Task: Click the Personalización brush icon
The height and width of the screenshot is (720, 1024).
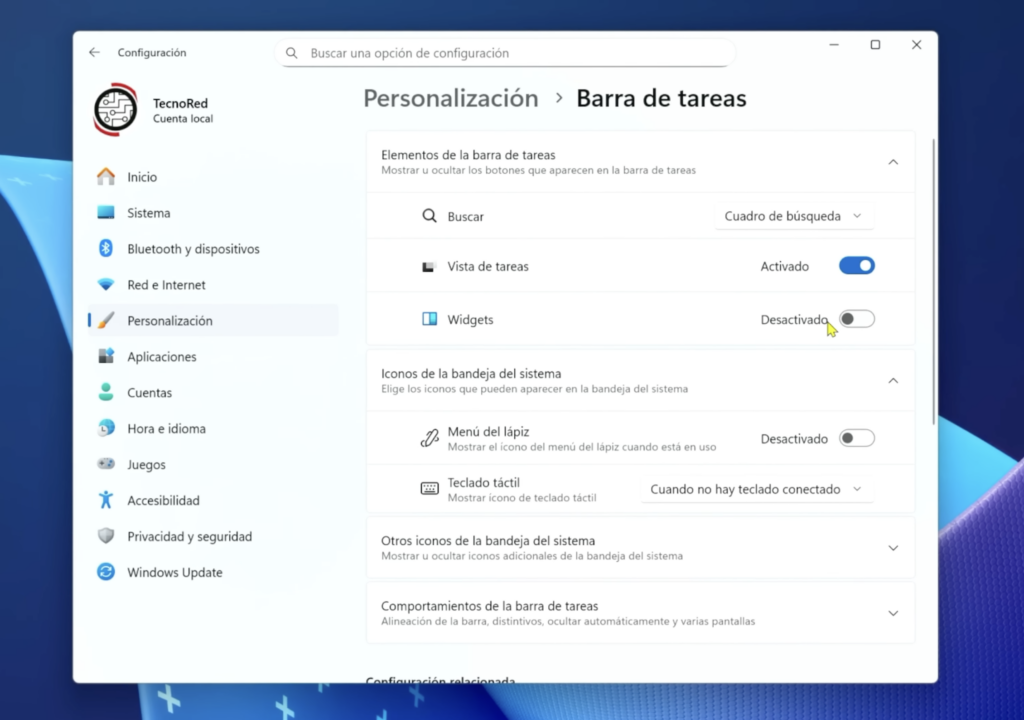Action: pos(106,320)
